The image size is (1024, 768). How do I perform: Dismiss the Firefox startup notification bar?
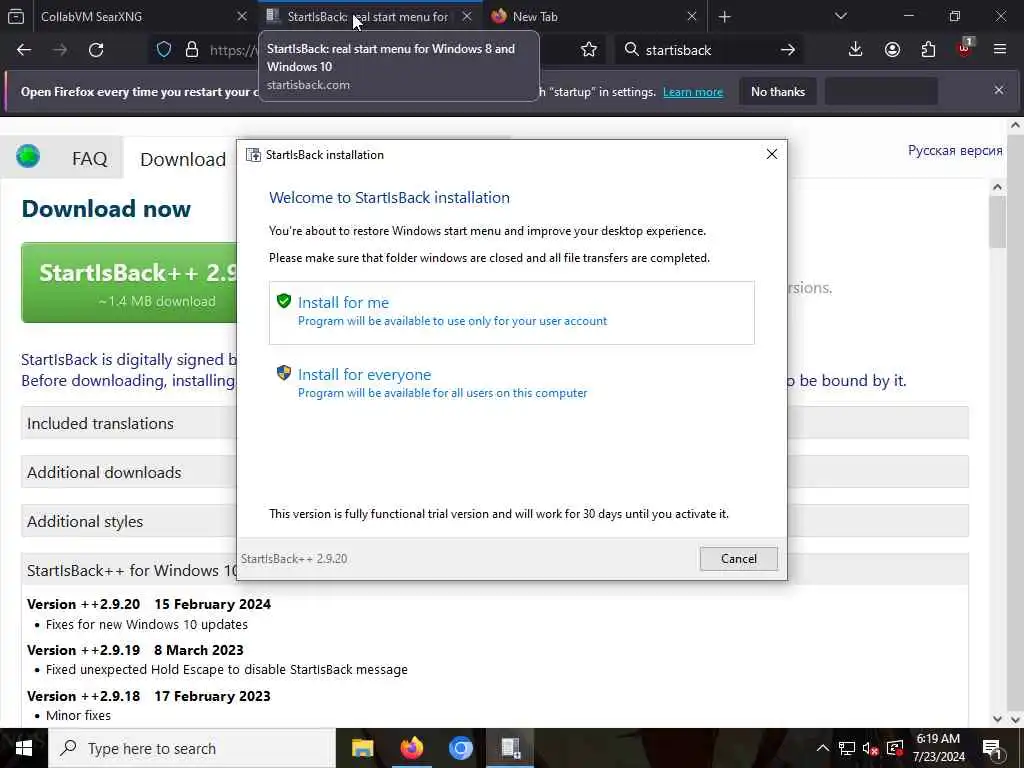999,90
